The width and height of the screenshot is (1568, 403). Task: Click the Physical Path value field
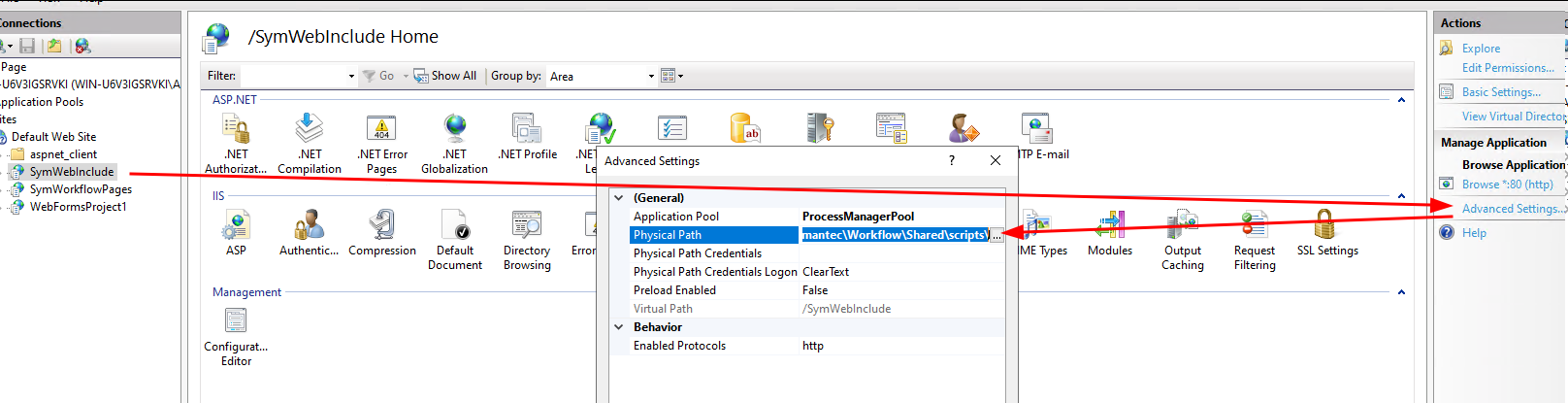(894, 235)
